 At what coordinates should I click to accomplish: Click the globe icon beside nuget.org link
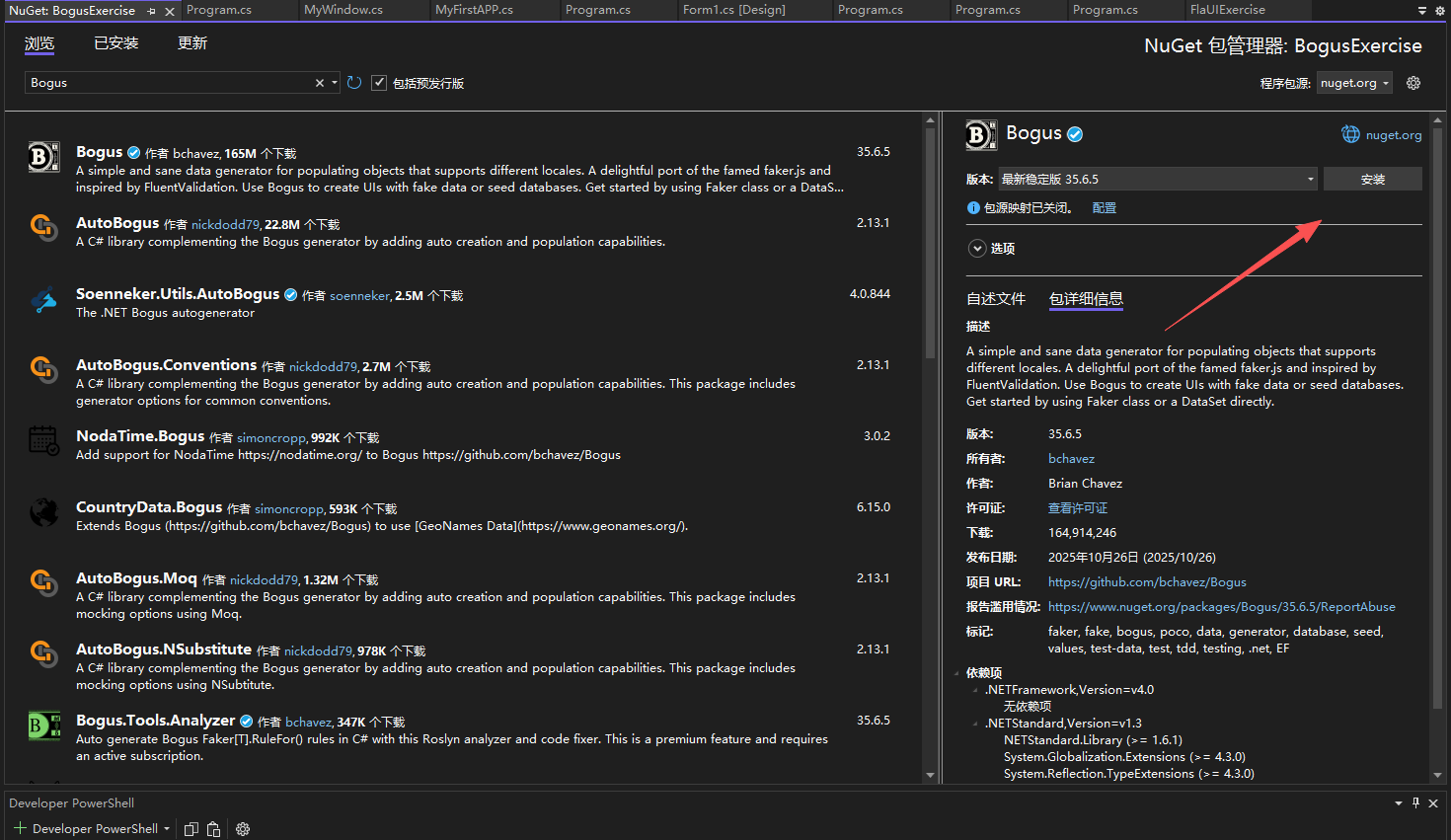coord(1350,134)
